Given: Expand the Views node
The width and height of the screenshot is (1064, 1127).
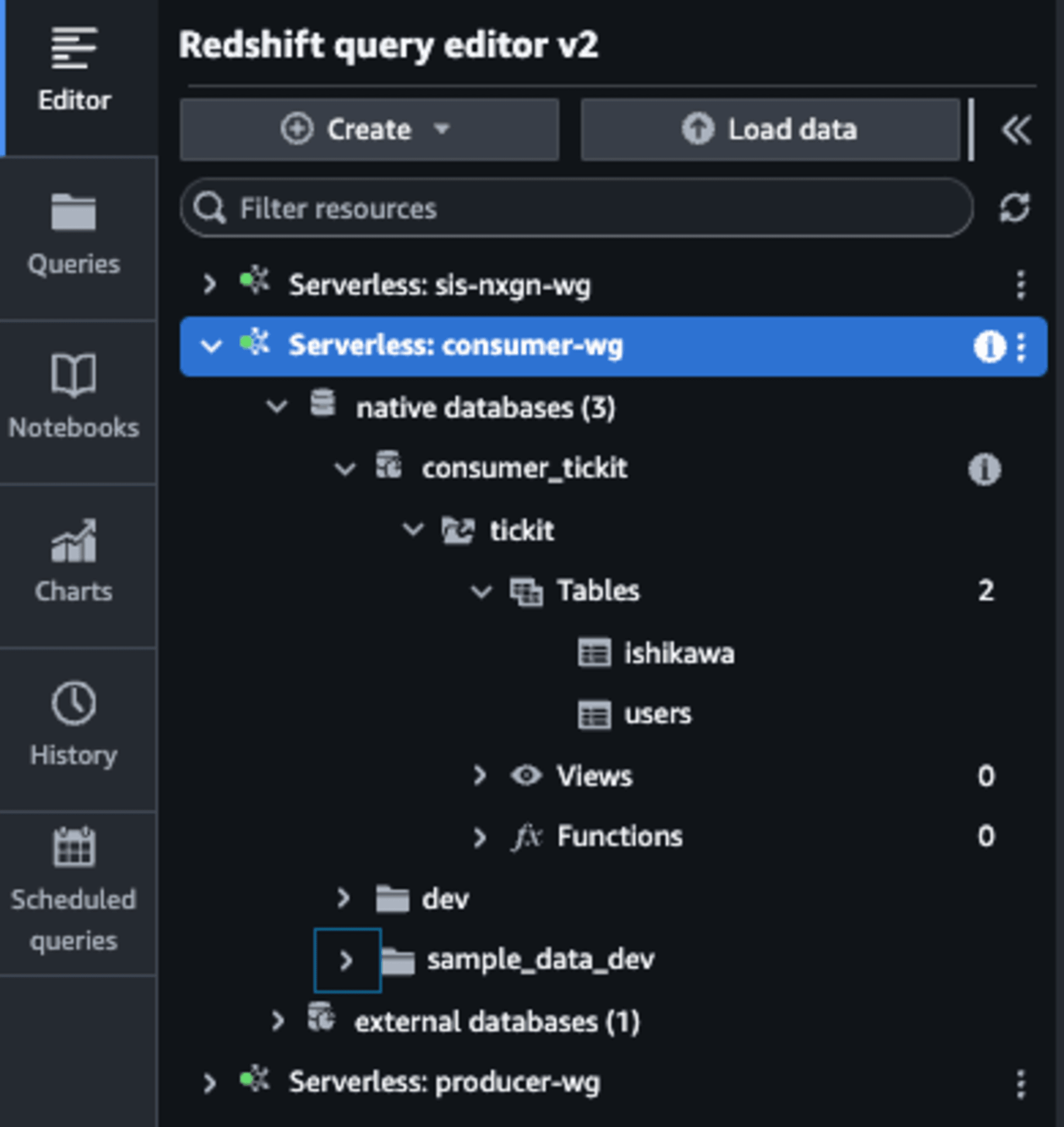Looking at the screenshot, I should coord(480,775).
